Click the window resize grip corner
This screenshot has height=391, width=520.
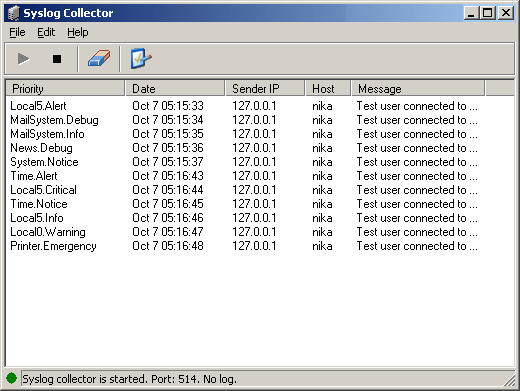click(x=510, y=380)
